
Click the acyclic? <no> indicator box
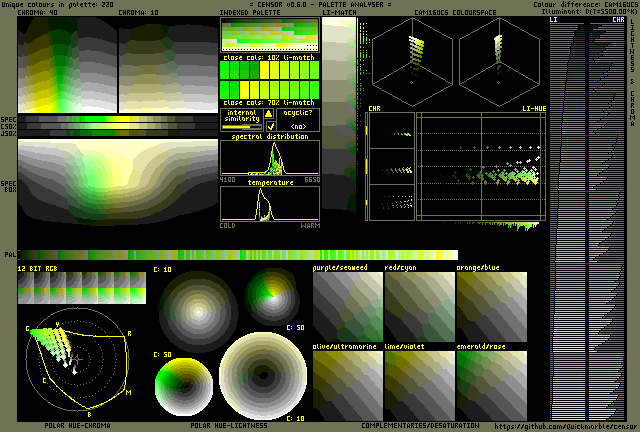298,120
